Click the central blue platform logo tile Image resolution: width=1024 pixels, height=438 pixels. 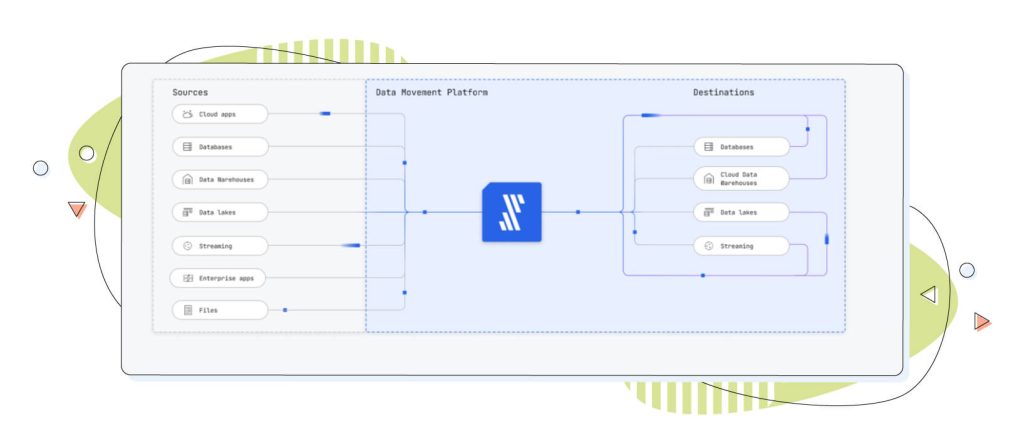point(511,212)
